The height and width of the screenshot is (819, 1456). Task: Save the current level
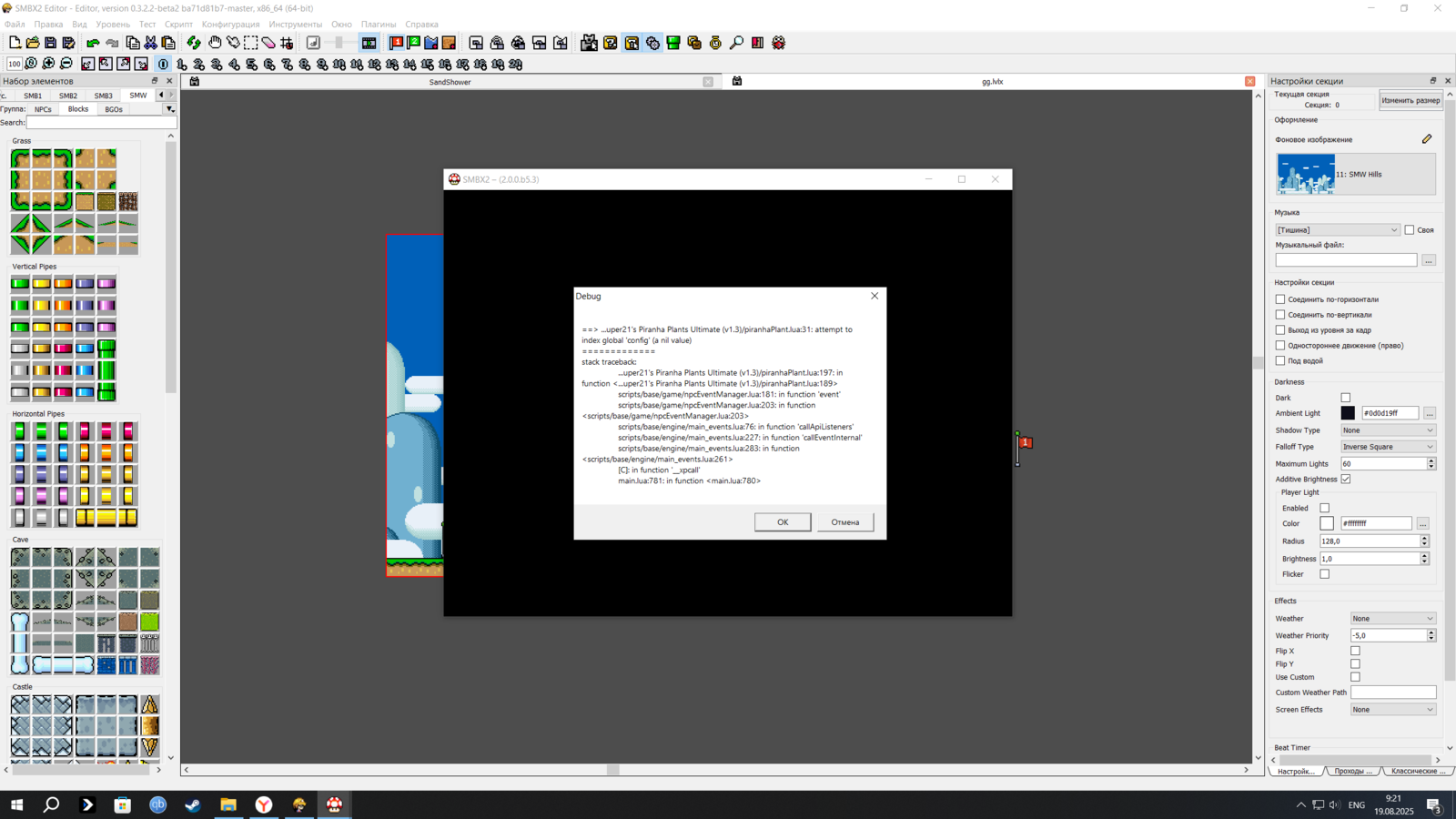(50, 43)
